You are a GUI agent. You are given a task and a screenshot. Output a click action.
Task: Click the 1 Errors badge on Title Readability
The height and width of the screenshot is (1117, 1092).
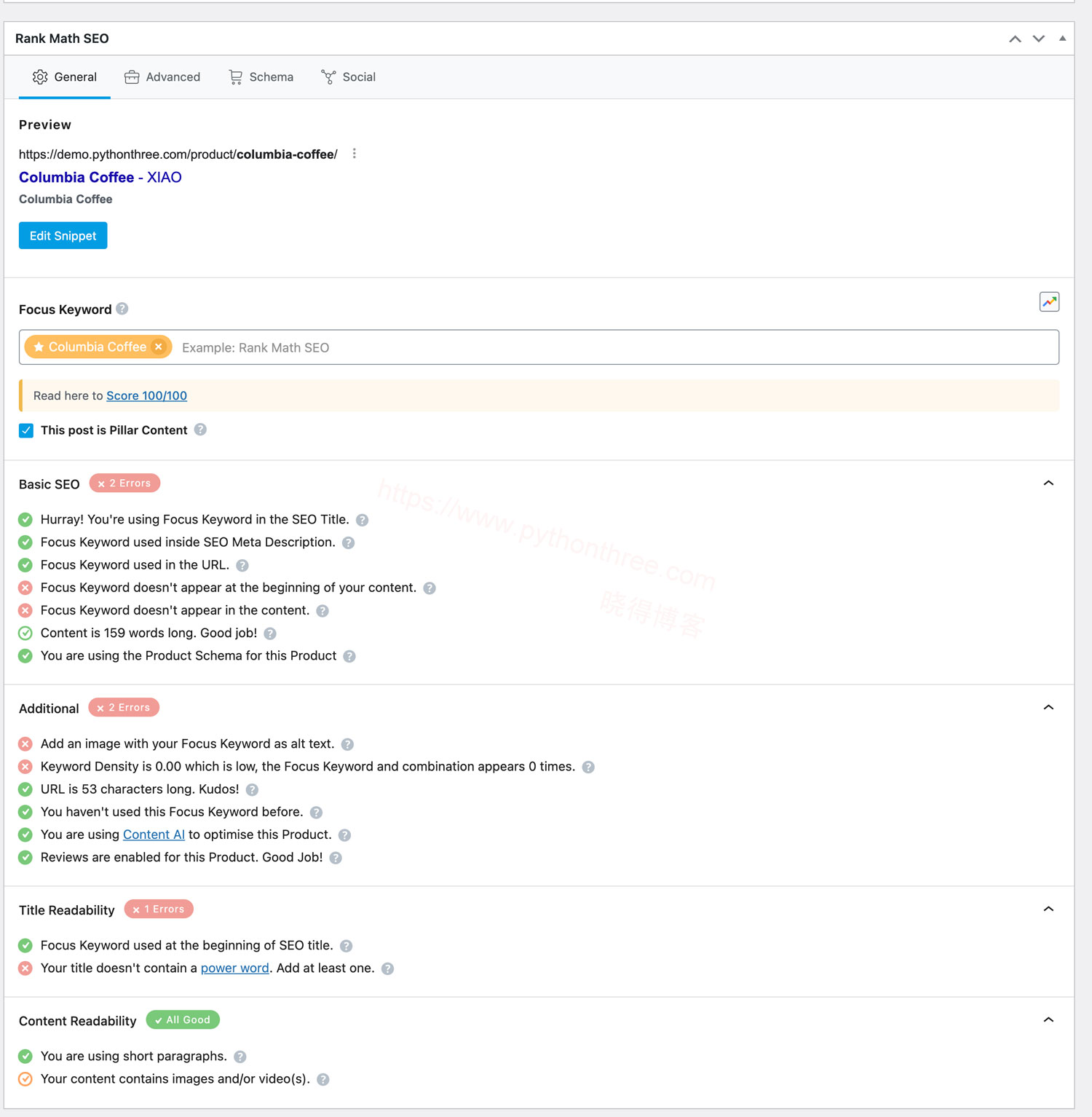[x=159, y=909]
